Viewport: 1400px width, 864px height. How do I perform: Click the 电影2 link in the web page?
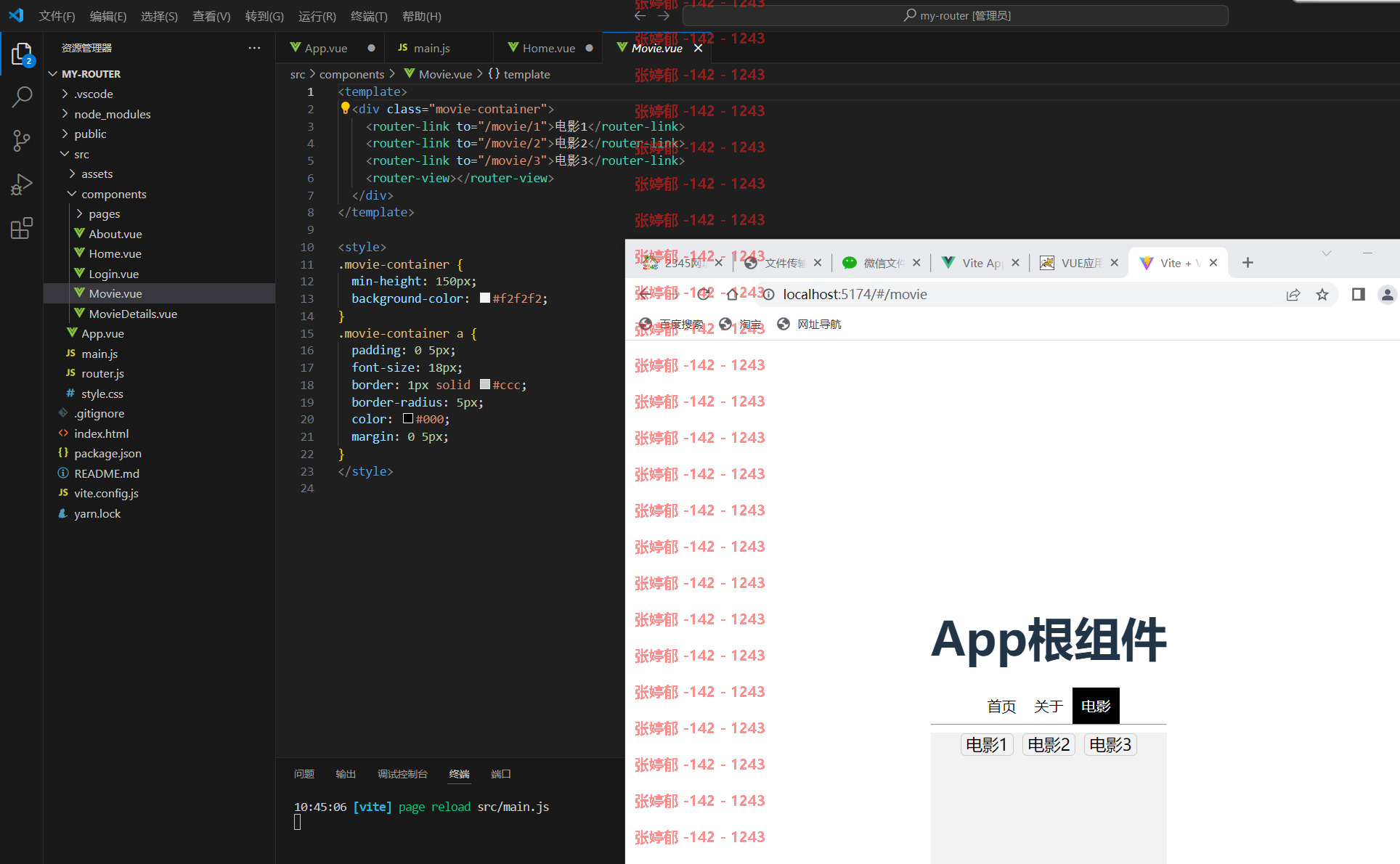tap(1049, 745)
